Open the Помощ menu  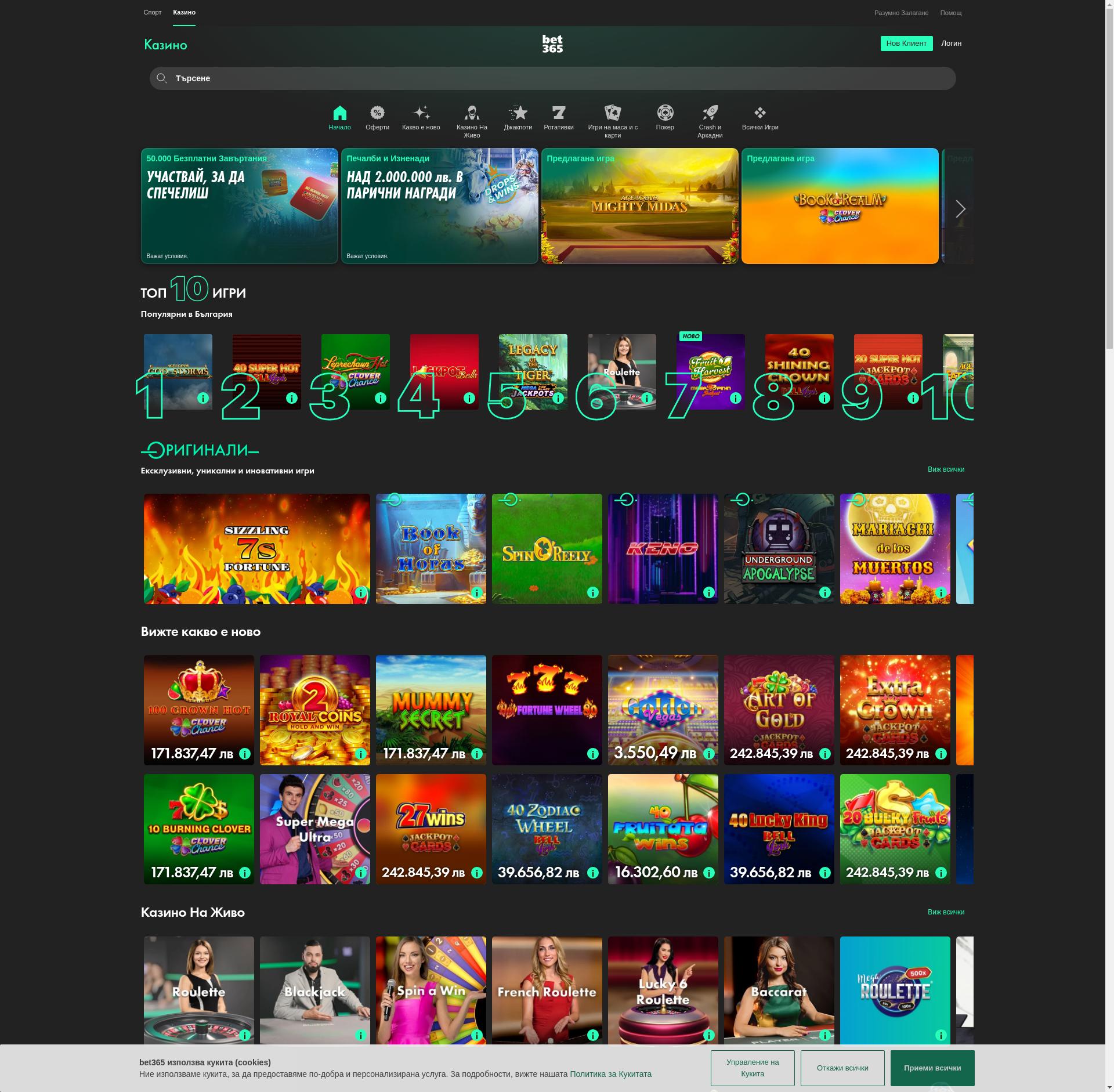point(951,12)
